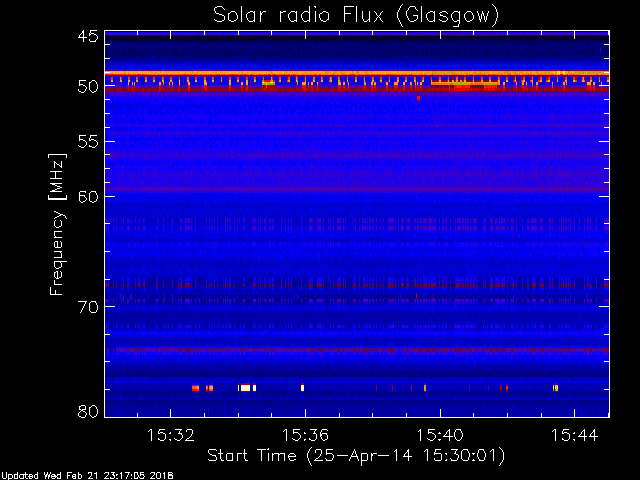Click the 55 MHz tick label
The height and width of the screenshot is (480, 640).
88,142
